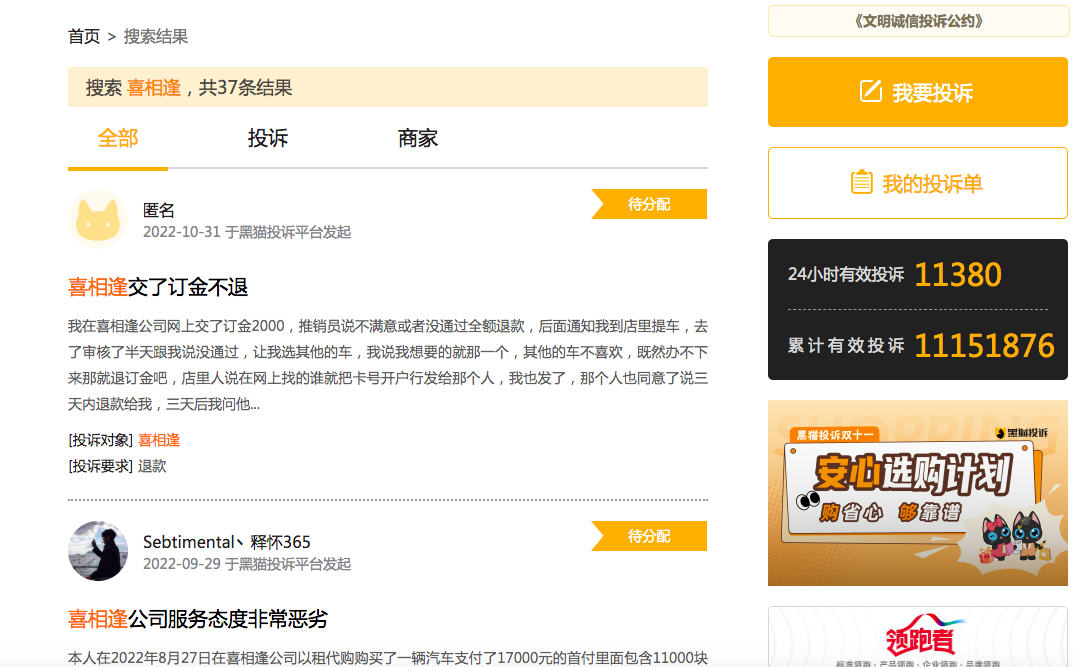Screen dimensions: 1073x667
Task: Open 《文明诚信投诉公约》 link
Action: tap(918, 21)
